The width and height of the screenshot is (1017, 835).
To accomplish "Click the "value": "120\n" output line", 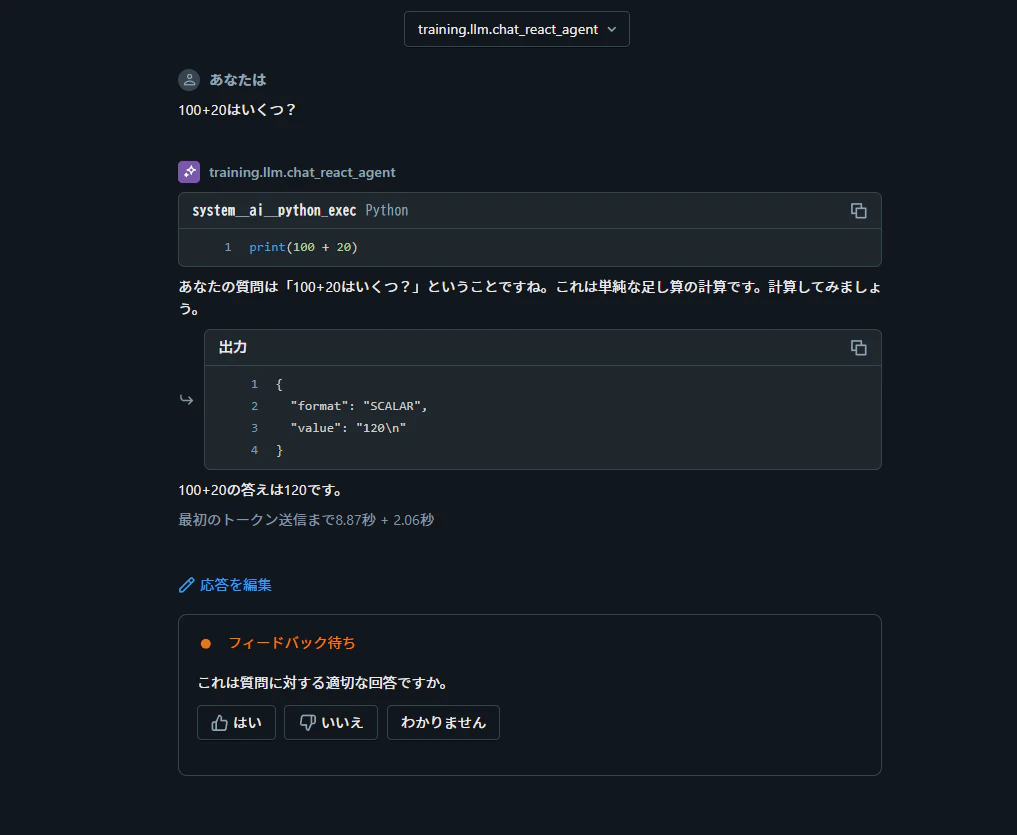I will (348, 428).
